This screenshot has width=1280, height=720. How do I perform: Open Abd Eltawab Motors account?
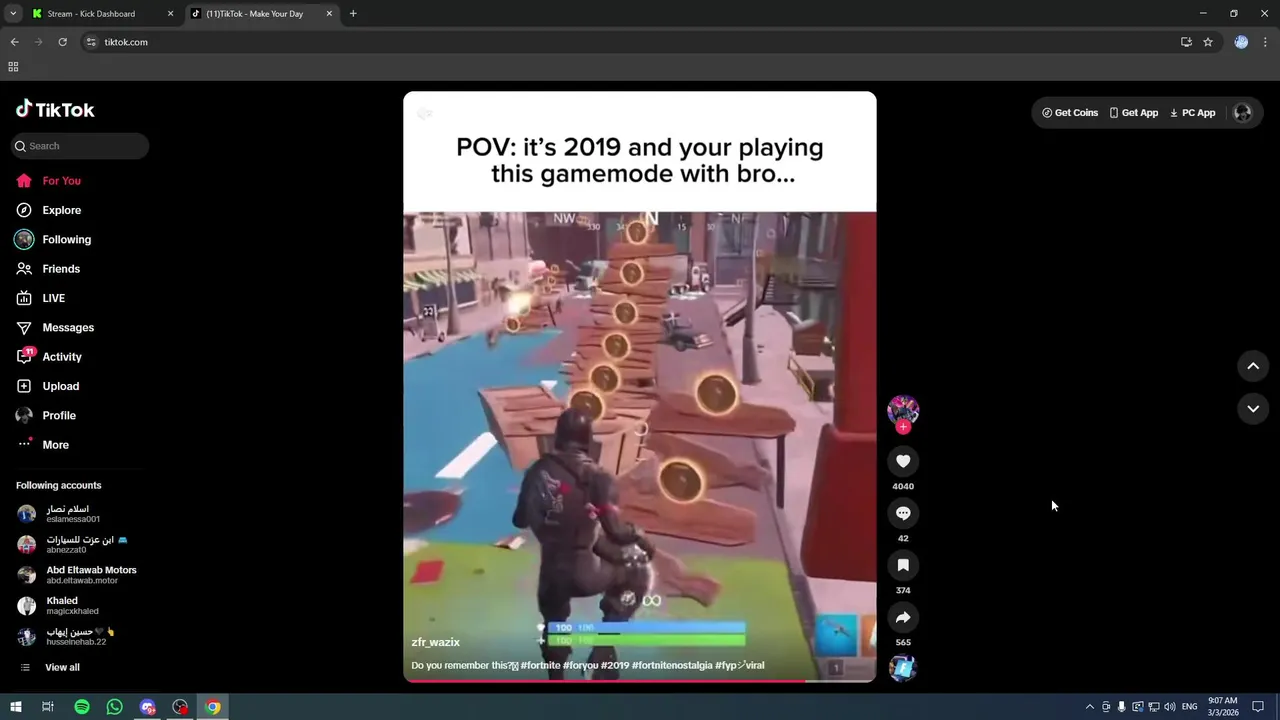(x=76, y=575)
